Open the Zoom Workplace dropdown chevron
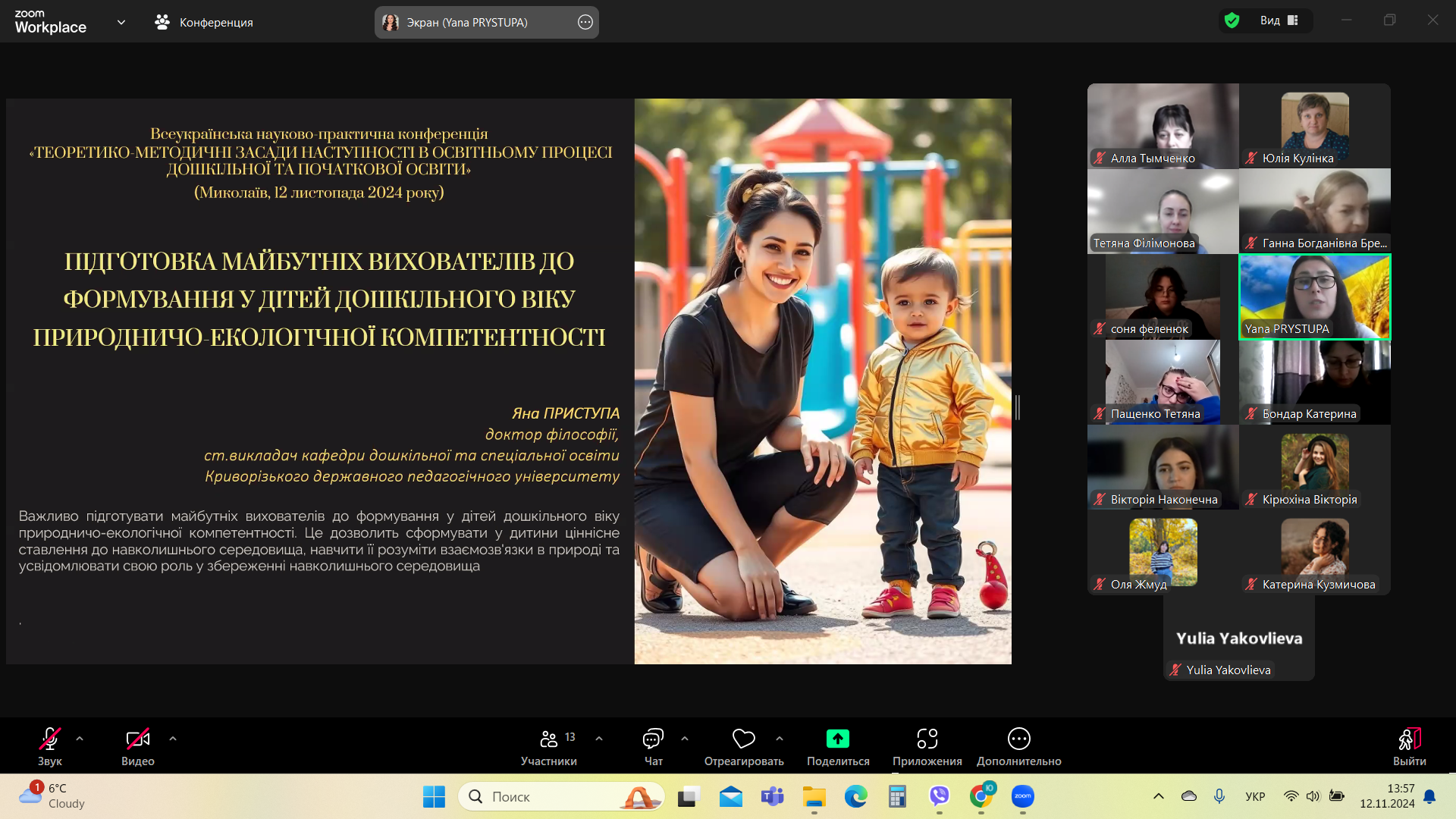This screenshot has width=1456, height=819. [x=121, y=23]
